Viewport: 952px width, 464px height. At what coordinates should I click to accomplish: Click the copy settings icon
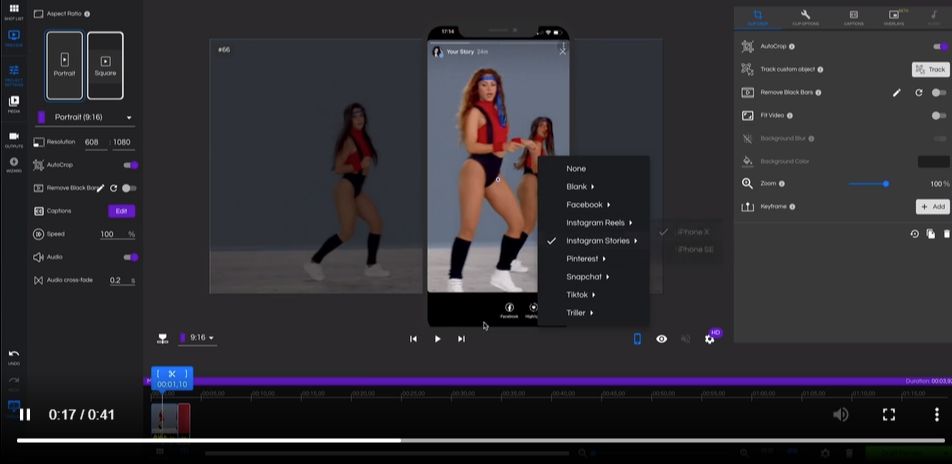click(x=931, y=234)
